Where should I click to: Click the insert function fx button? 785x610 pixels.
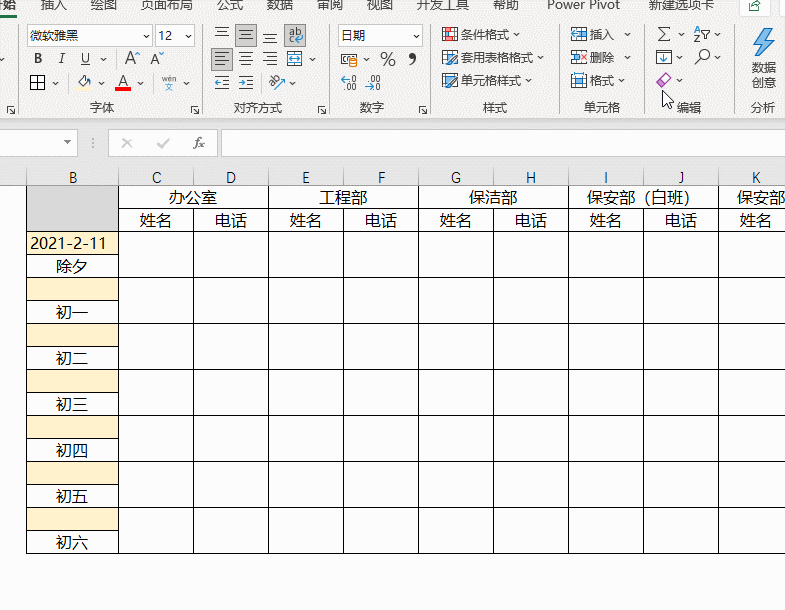click(199, 143)
